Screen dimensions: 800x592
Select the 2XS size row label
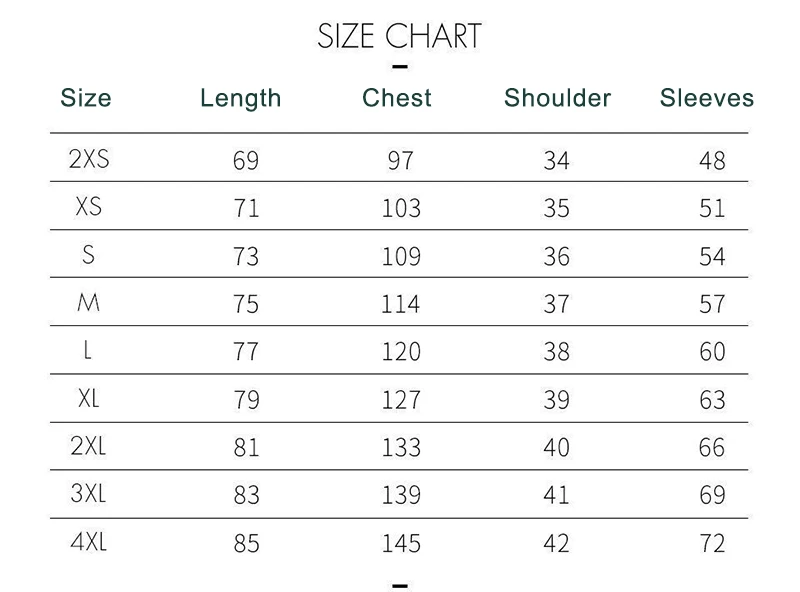click(88, 158)
